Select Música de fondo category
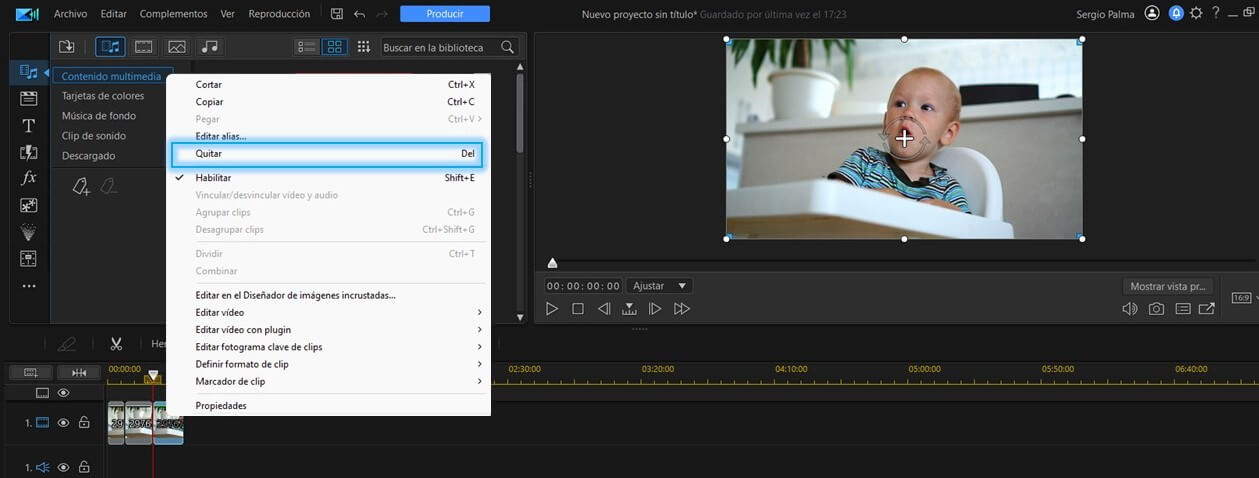The image size is (1259, 478). [98, 116]
